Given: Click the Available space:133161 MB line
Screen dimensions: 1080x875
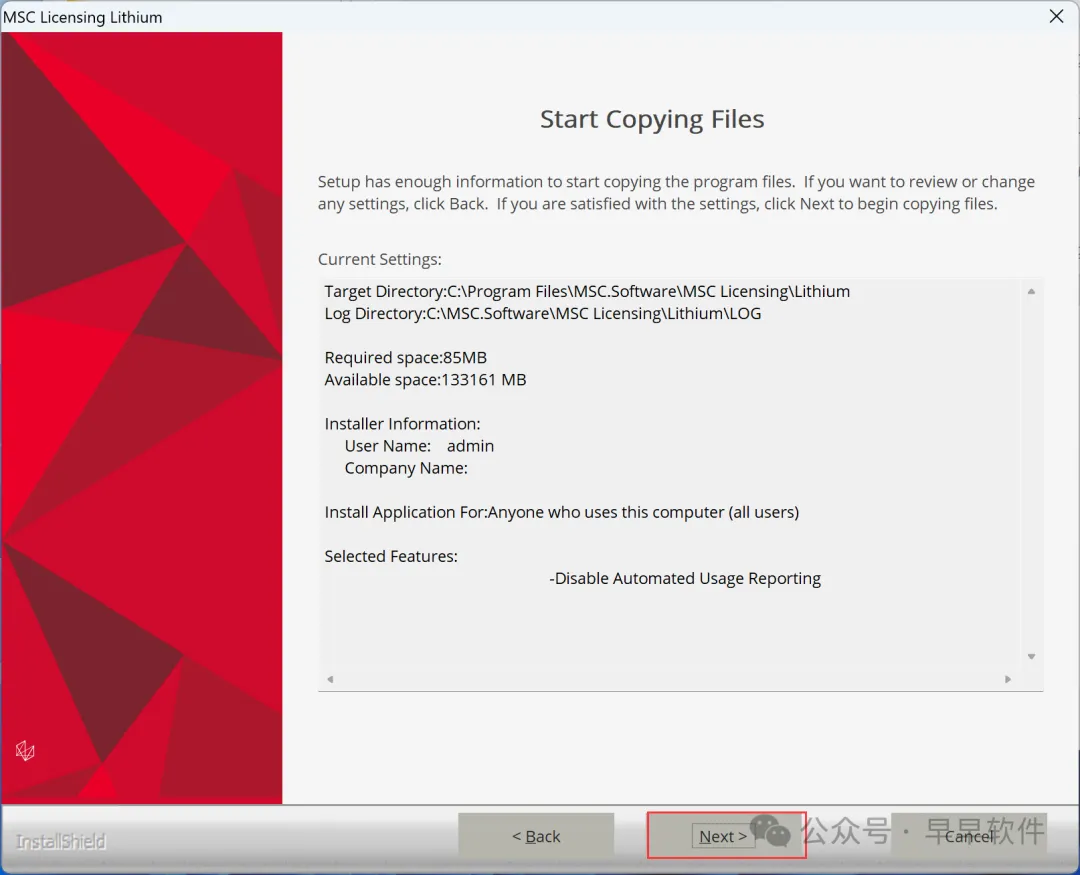Looking at the screenshot, I should pos(425,380).
